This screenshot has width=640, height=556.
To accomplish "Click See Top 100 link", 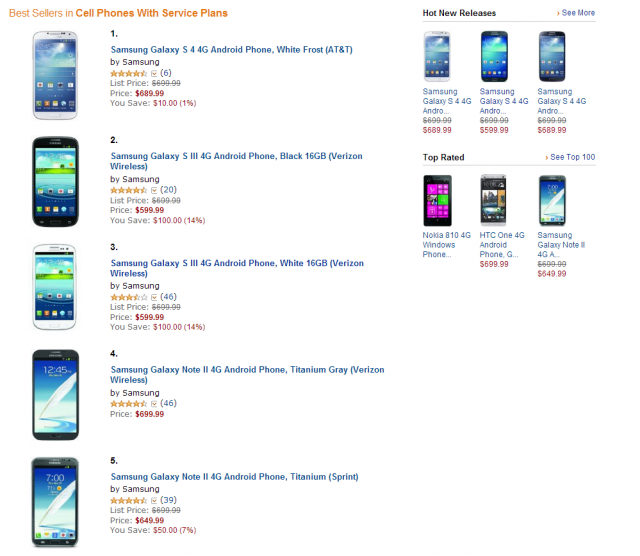I will [x=570, y=157].
